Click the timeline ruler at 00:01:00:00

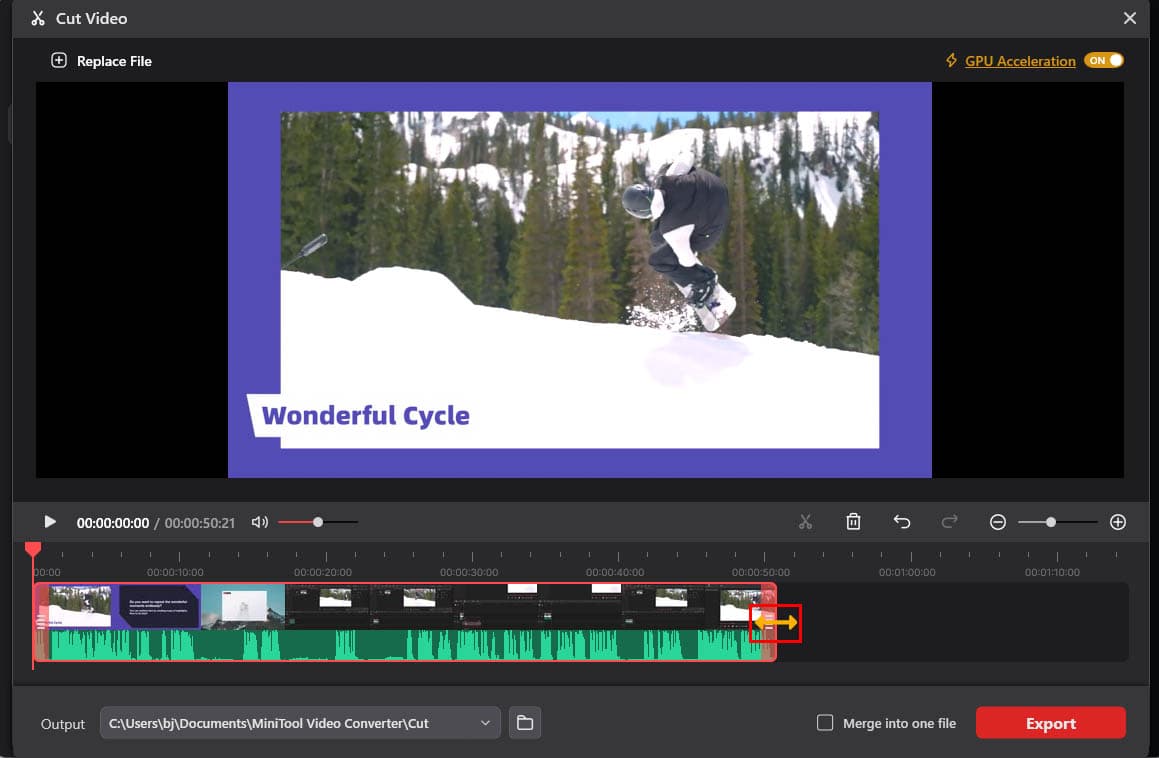907,572
